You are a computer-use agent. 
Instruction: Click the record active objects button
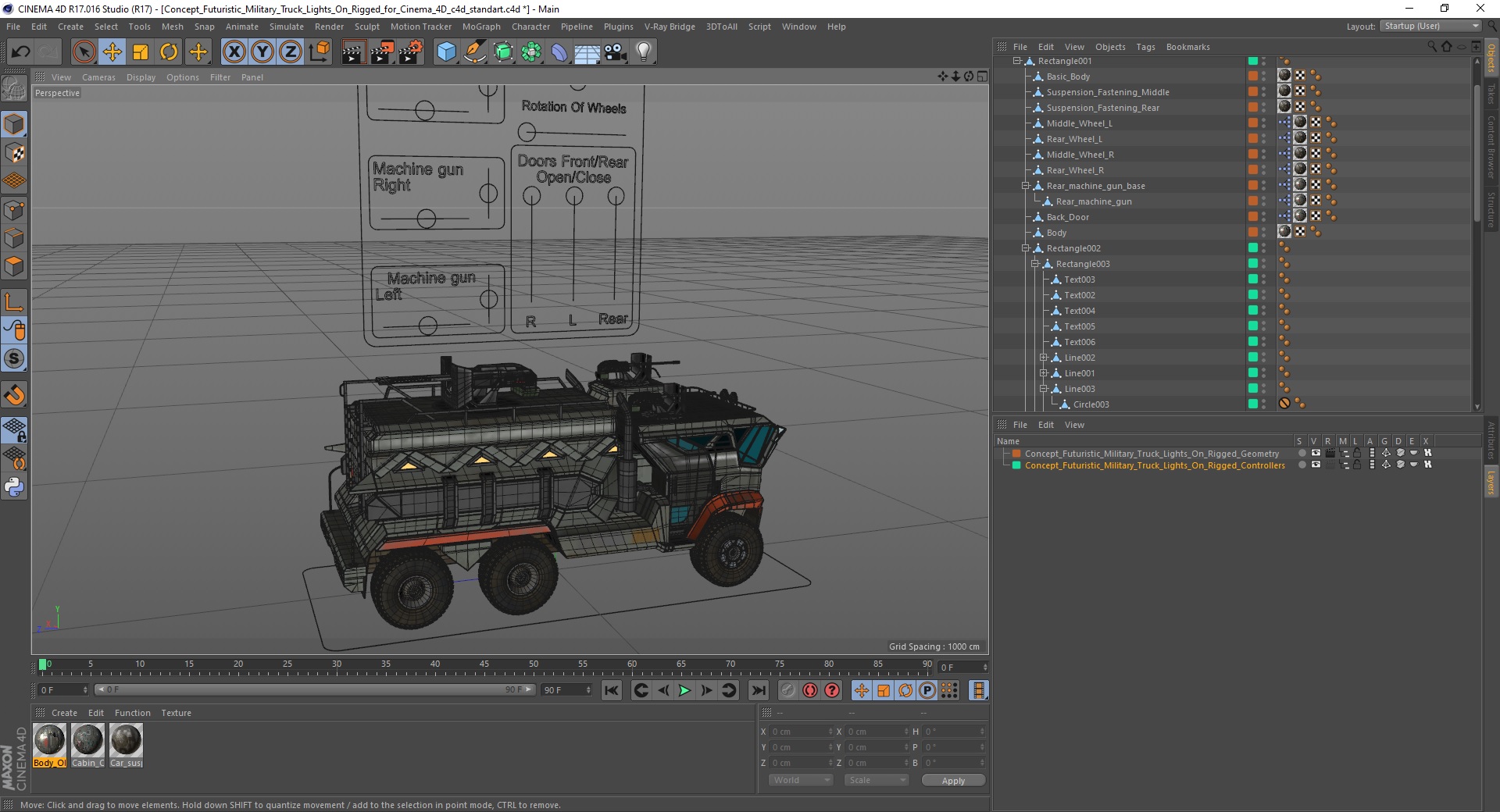(x=787, y=690)
